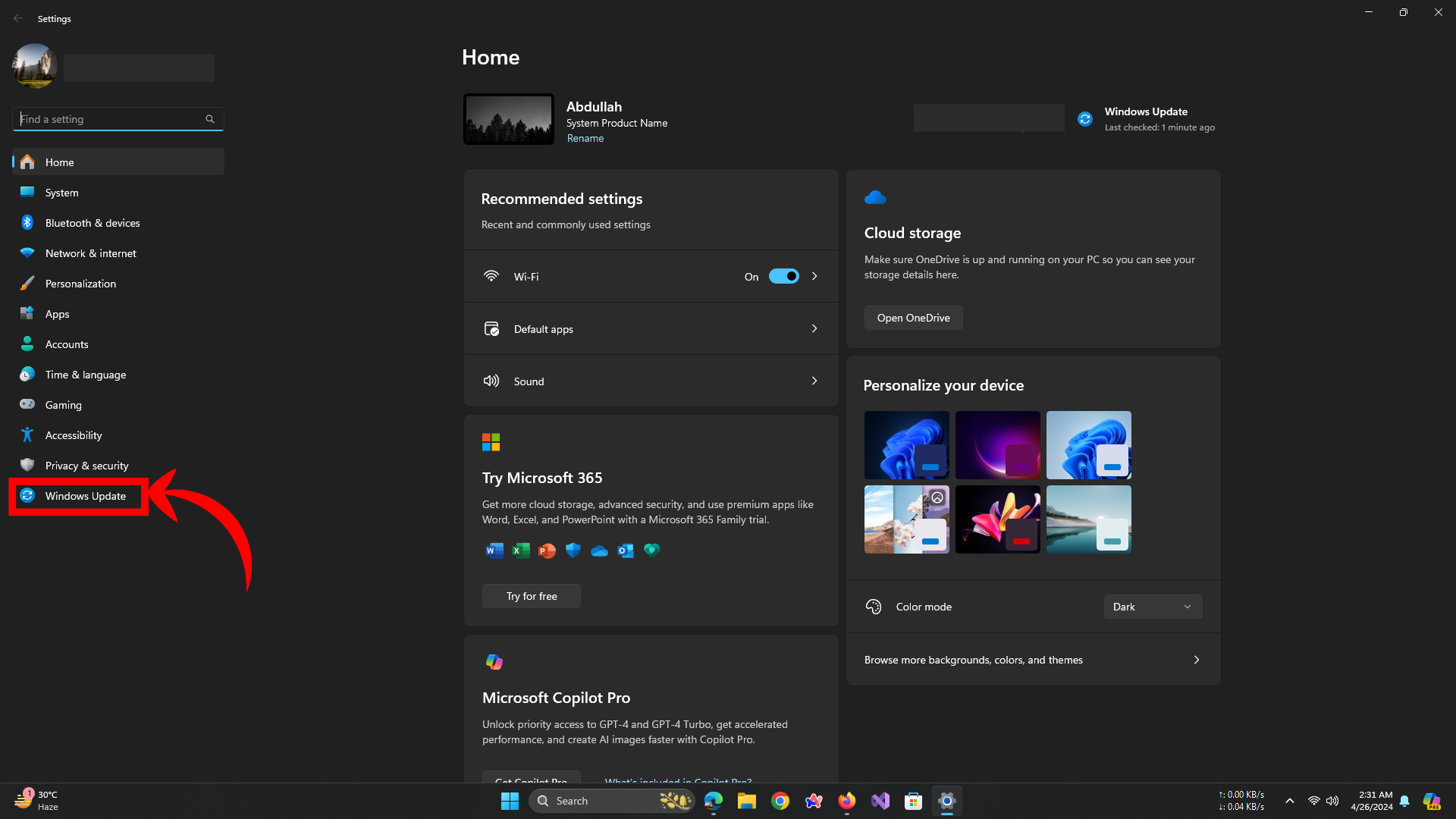Viewport: 1456px width, 819px height.
Task: Open the Color mode Dark dropdown
Action: point(1152,607)
